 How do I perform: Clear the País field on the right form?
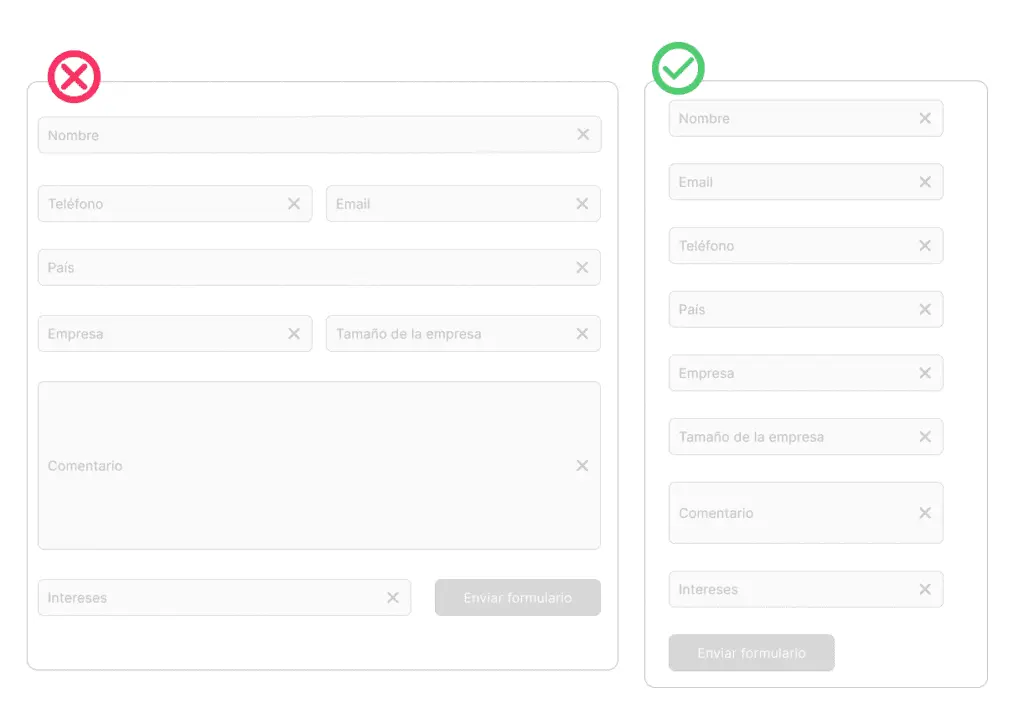click(924, 309)
